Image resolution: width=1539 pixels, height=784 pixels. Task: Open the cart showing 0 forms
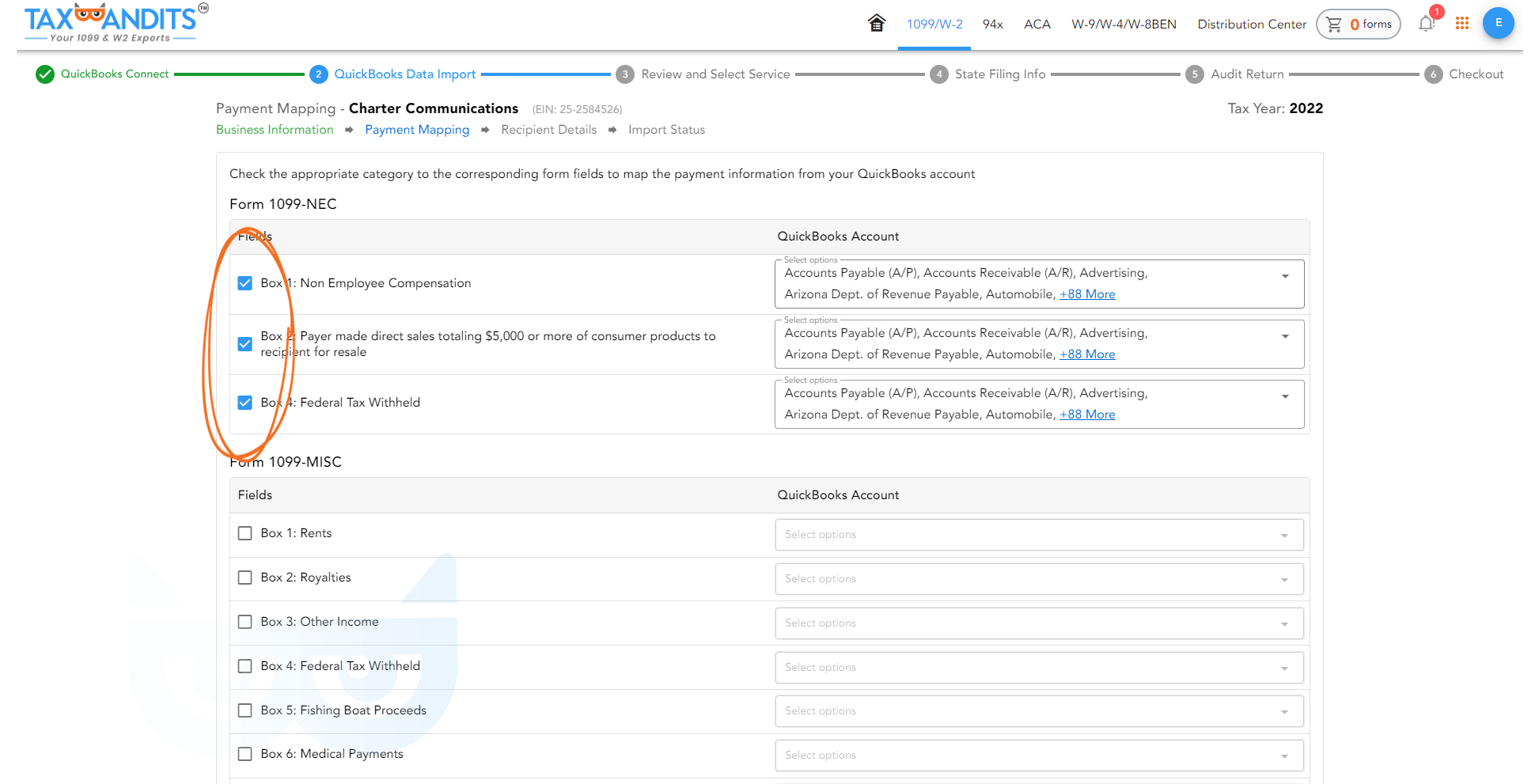tap(1358, 24)
